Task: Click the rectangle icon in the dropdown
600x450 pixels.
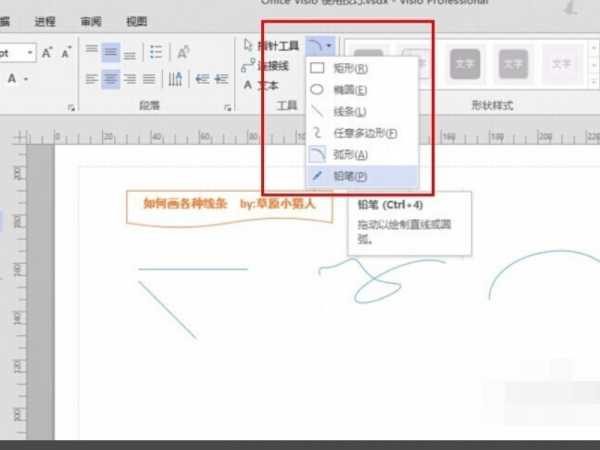Action: [x=317, y=68]
